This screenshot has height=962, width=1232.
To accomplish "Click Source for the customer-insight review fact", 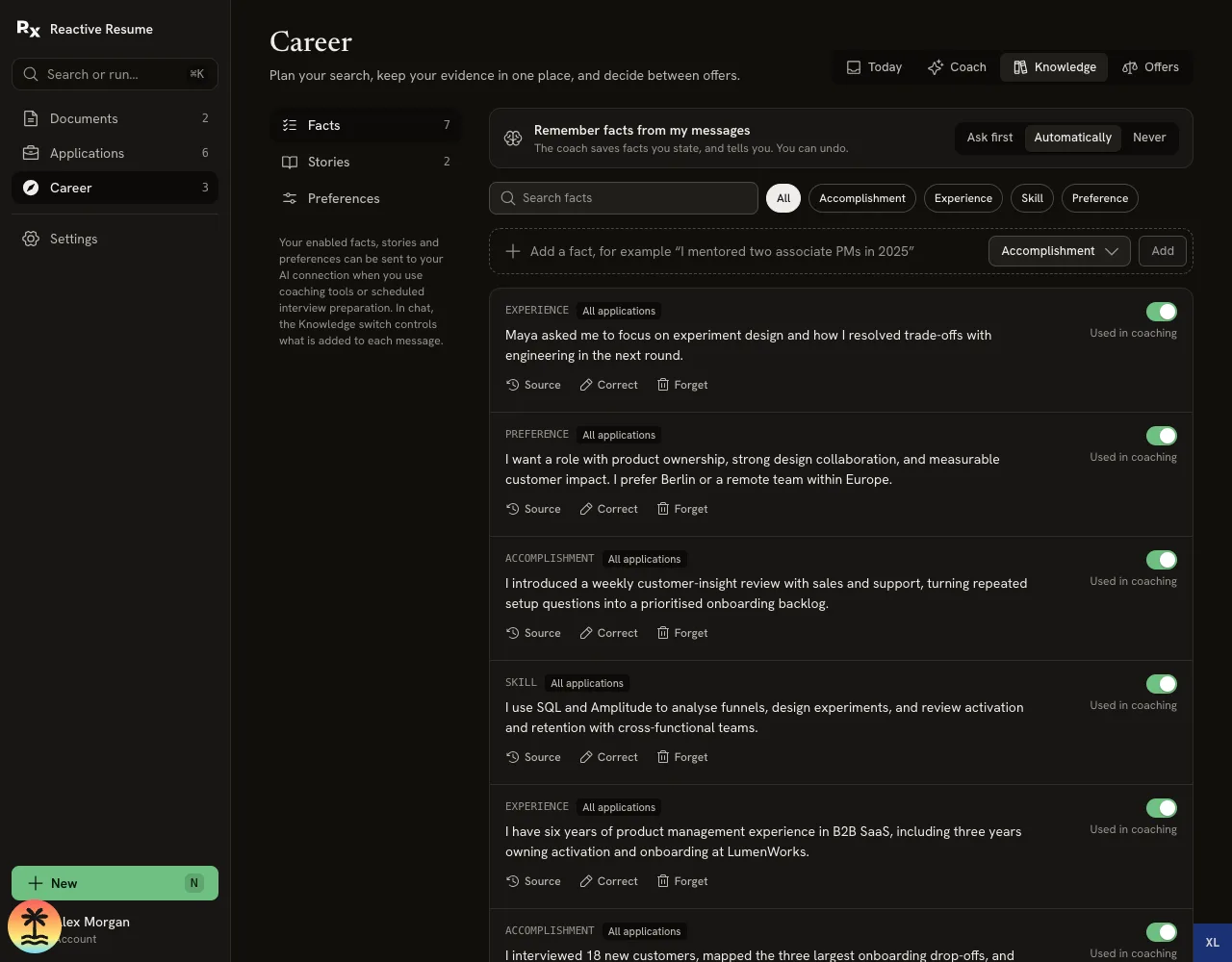I will [x=533, y=633].
